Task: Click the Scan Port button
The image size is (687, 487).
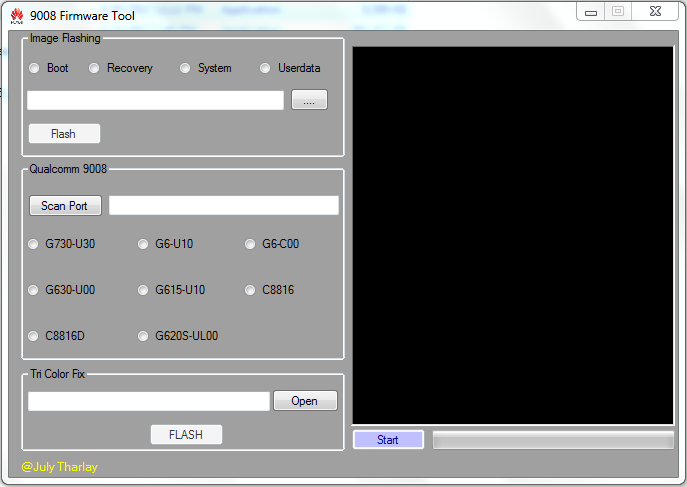Action: pos(65,205)
